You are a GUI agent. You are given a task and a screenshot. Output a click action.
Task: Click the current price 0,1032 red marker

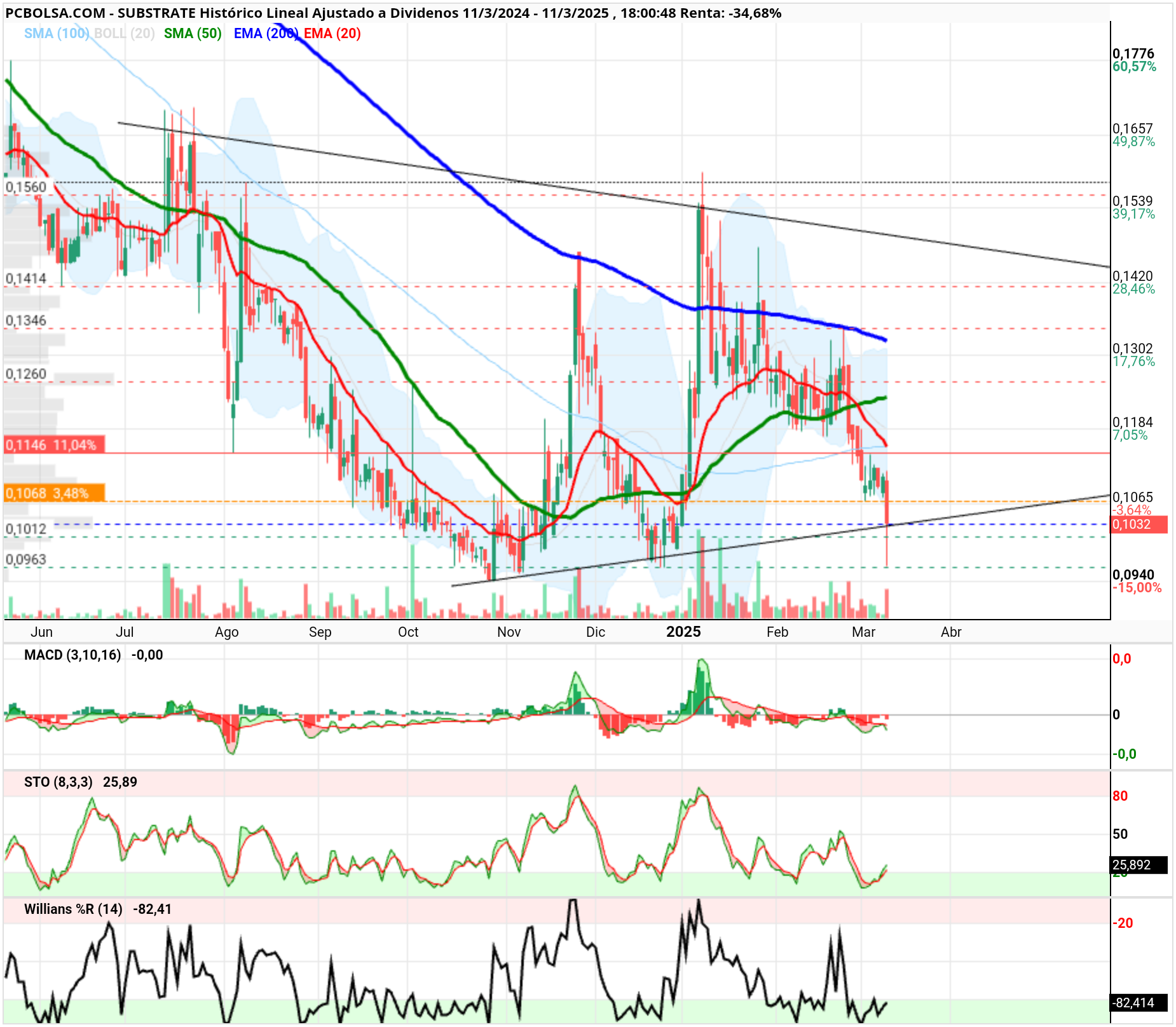click(x=1139, y=524)
